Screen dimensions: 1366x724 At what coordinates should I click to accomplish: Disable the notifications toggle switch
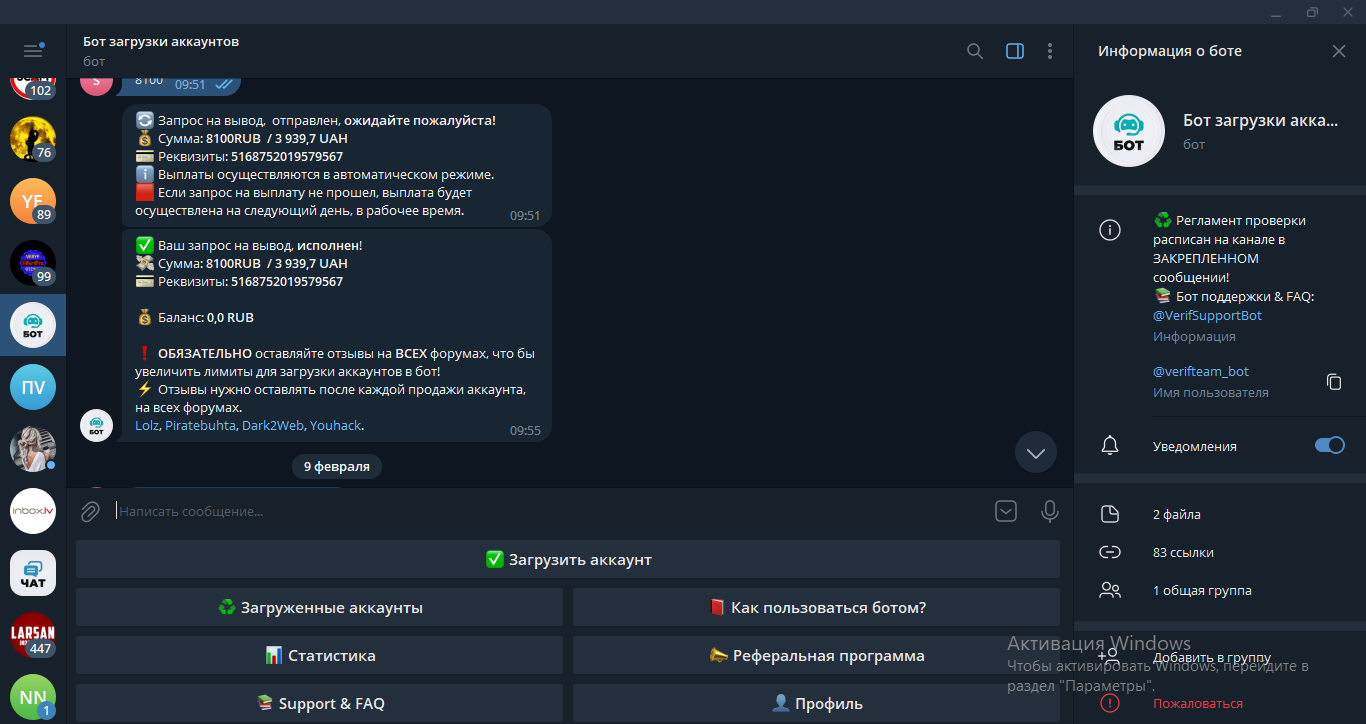[x=1329, y=446]
